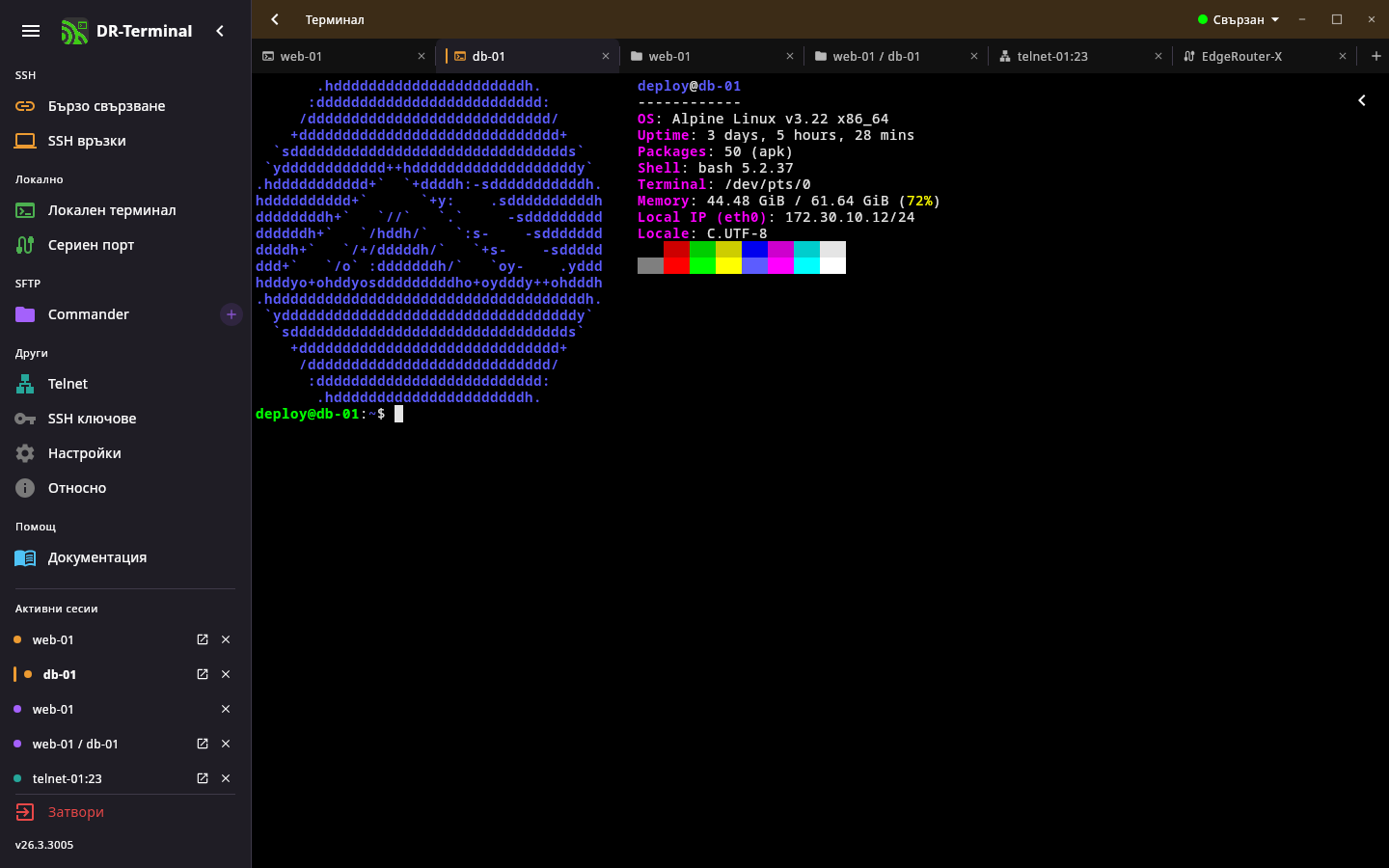Image resolution: width=1389 pixels, height=868 pixels.
Task: Close the EdgeRouter-X tab
Action: 1343,56
